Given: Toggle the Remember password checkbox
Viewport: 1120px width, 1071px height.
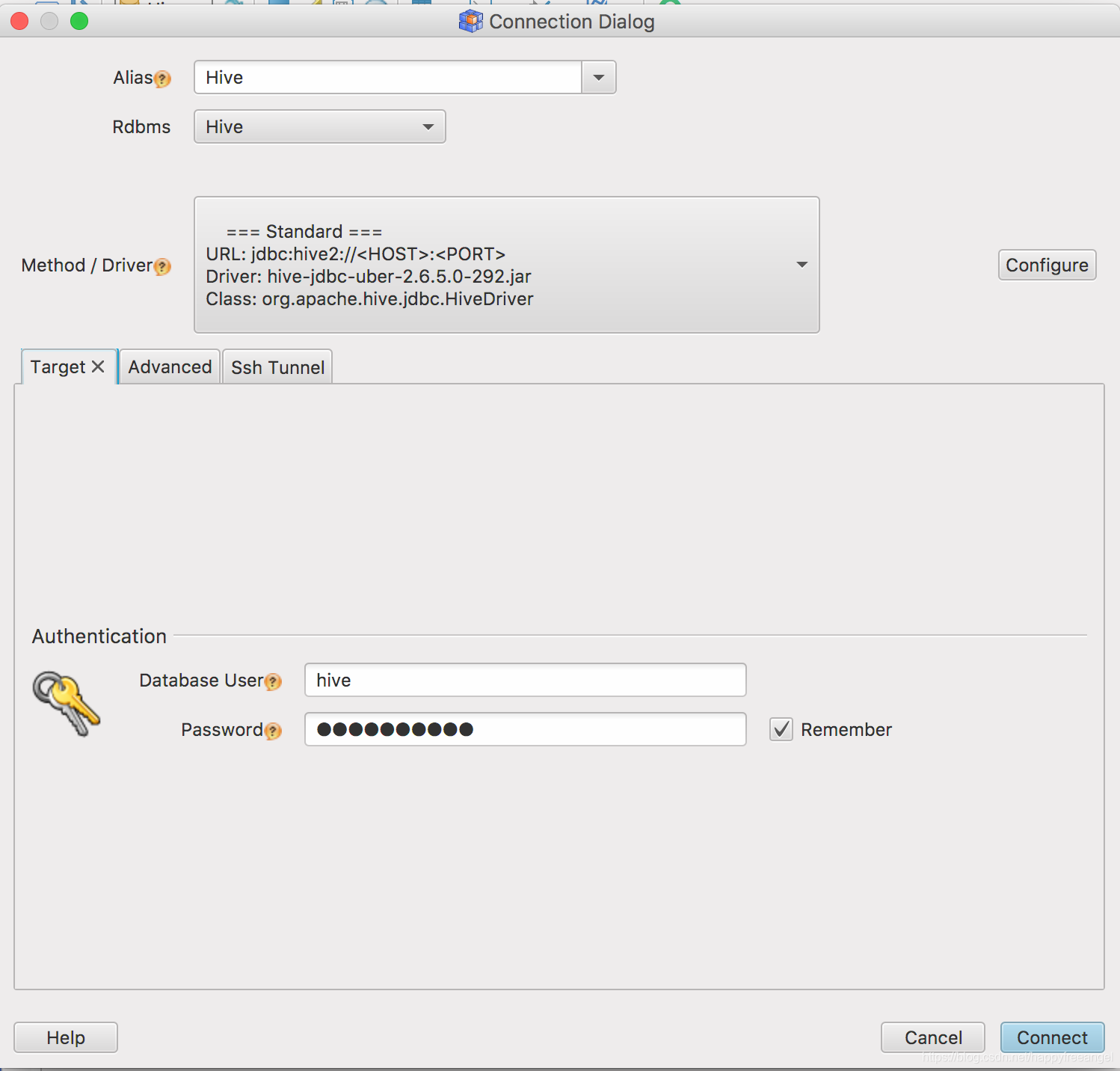Looking at the screenshot, I should click(x=781, y=729).
